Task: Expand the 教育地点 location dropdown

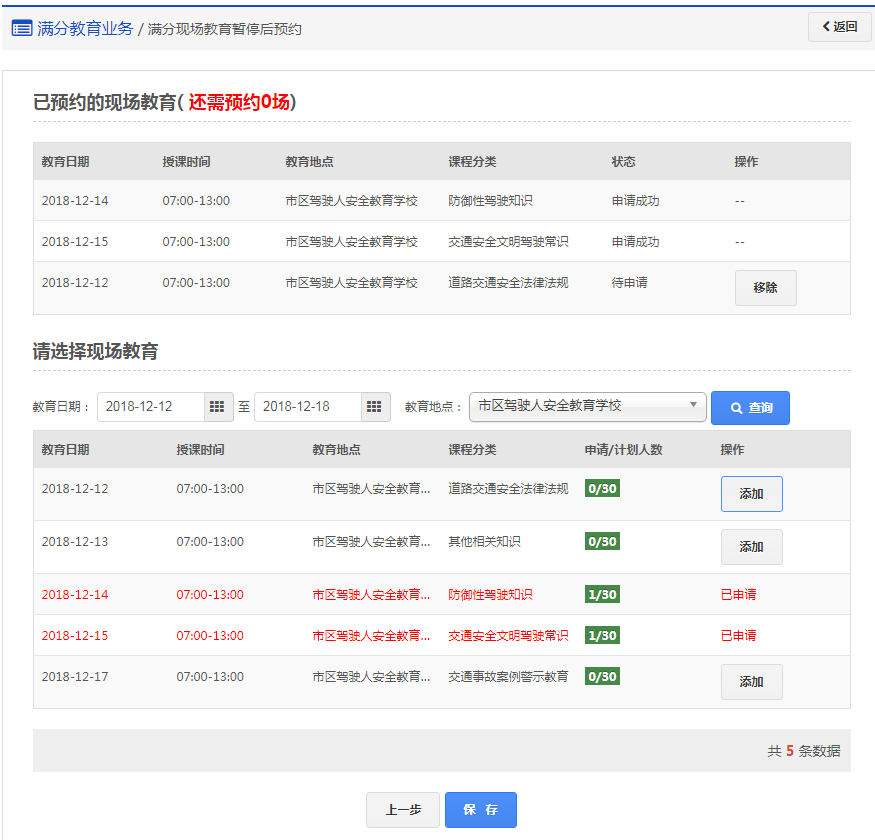Action: (587, 406)
